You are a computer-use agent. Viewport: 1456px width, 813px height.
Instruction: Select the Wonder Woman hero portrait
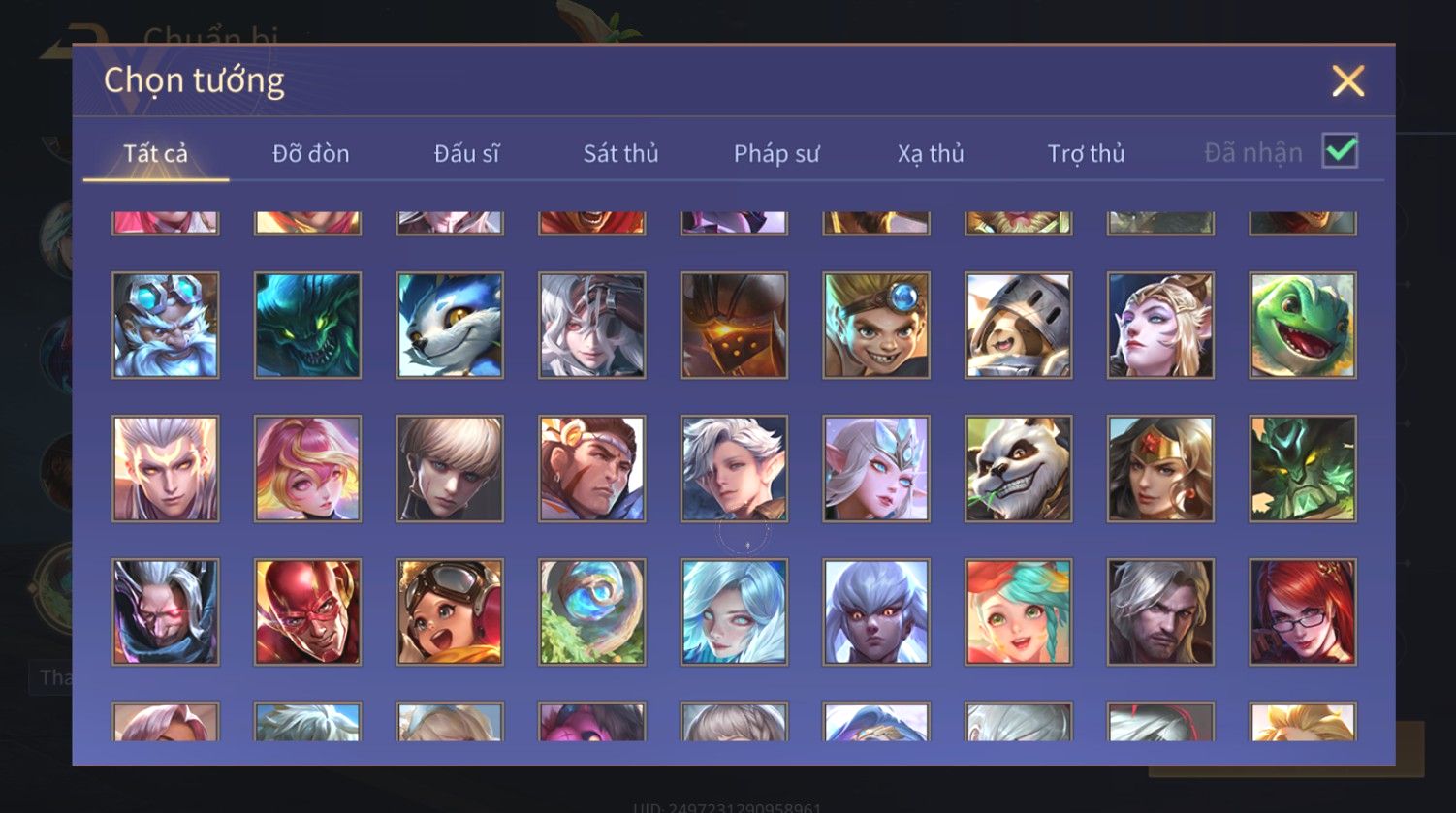pos(1160,469)
